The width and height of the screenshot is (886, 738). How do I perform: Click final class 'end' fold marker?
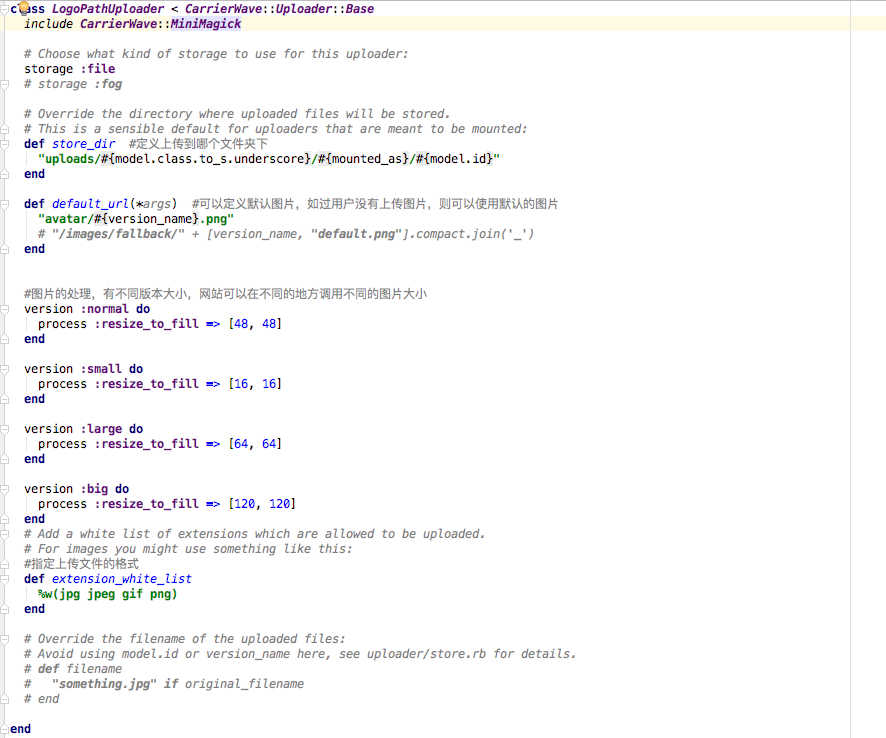click(x=5, y=729)
